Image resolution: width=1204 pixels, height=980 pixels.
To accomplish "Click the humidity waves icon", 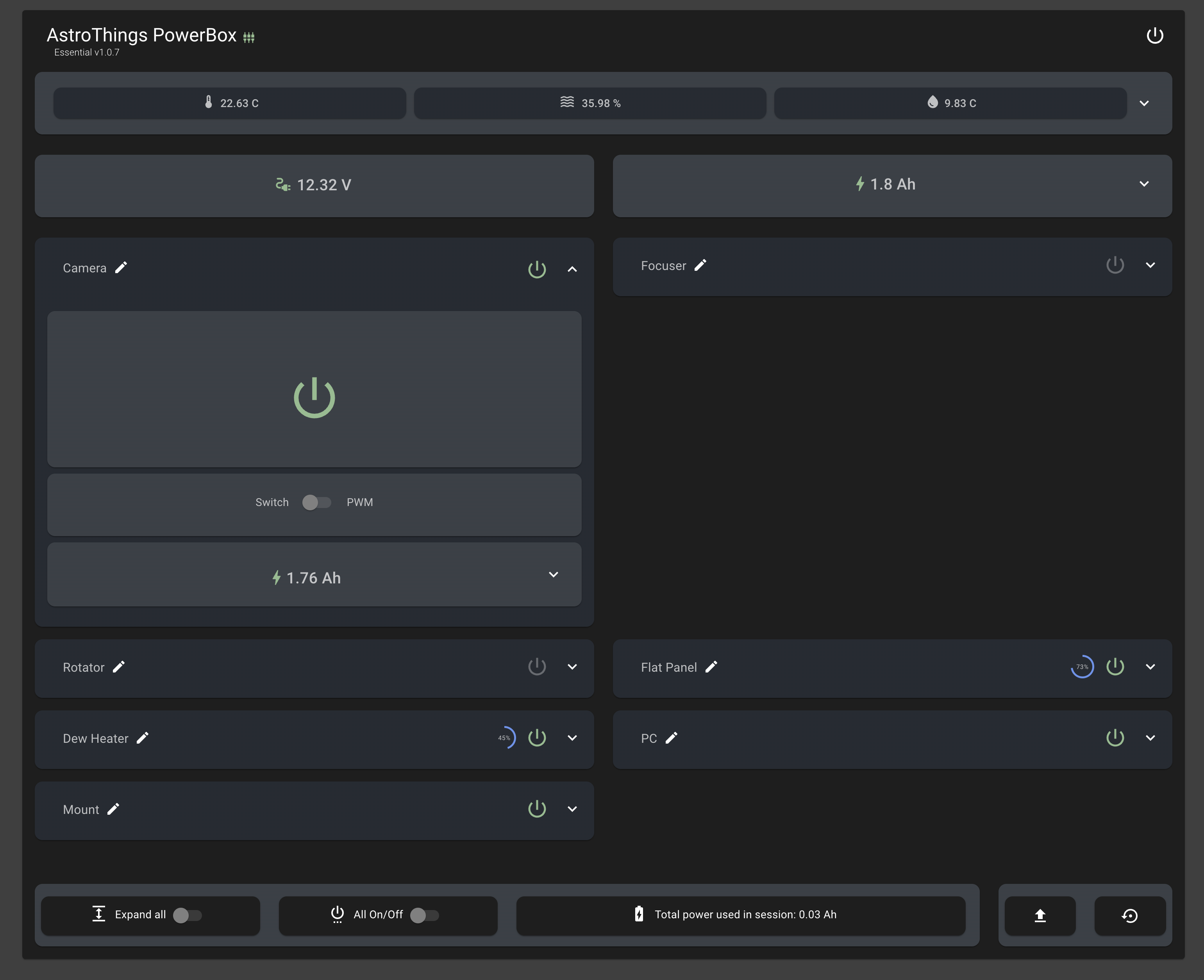I will point(567,102).
